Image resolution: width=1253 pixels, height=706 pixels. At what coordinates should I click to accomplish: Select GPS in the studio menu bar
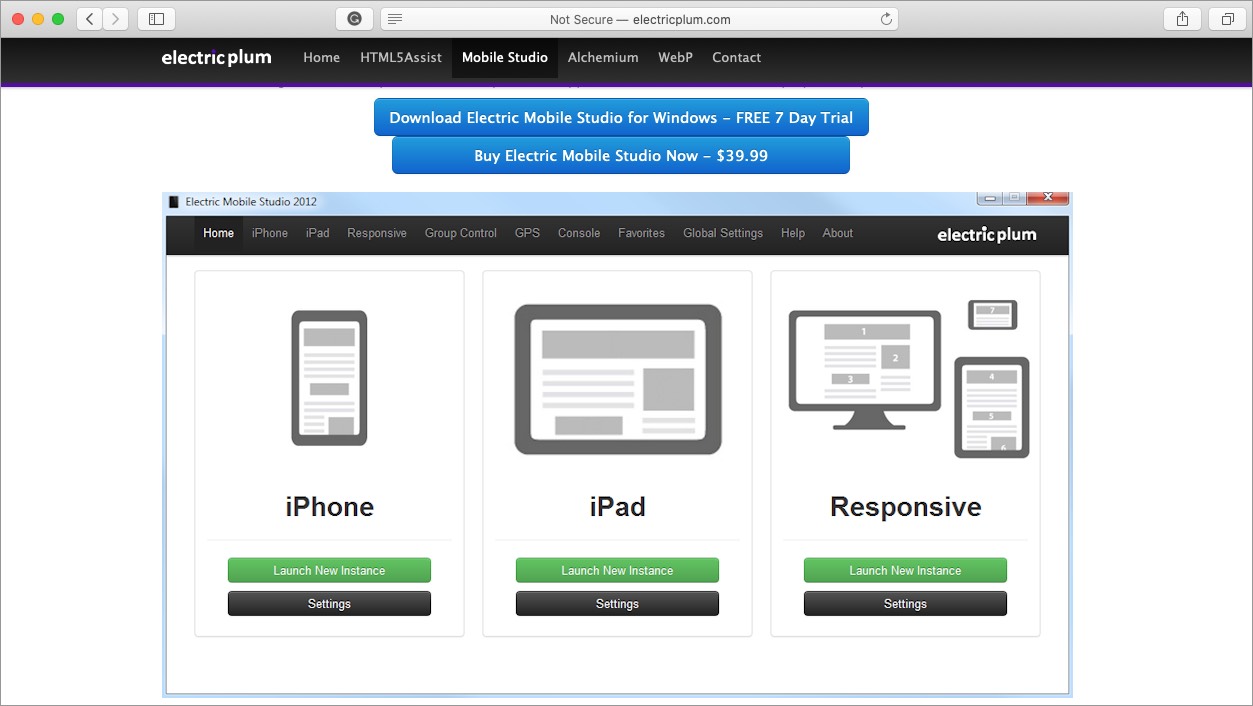tap(527, 233)
